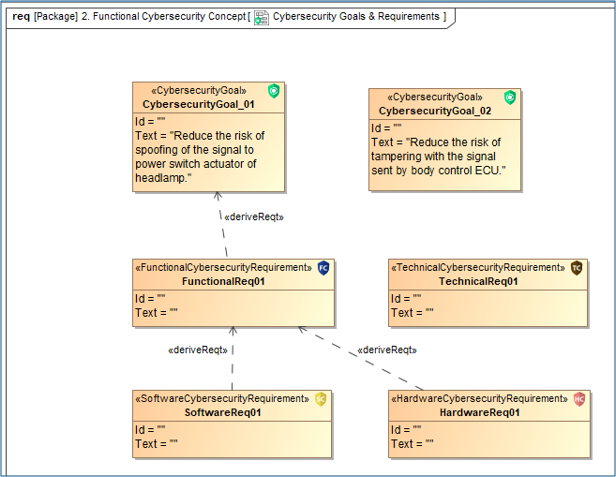Select the TechnicalReq01 requirement title
This screenshot has height=477, width=616.
point(478,282)
